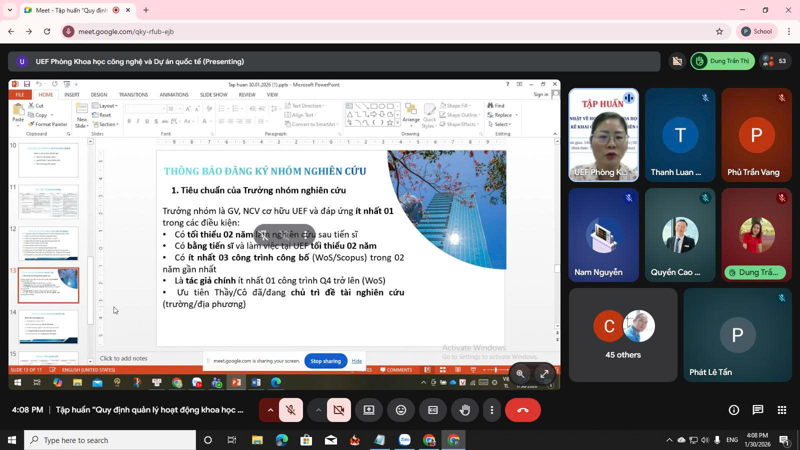
Task: Open people list showing 53 participants
Action: 774,61
